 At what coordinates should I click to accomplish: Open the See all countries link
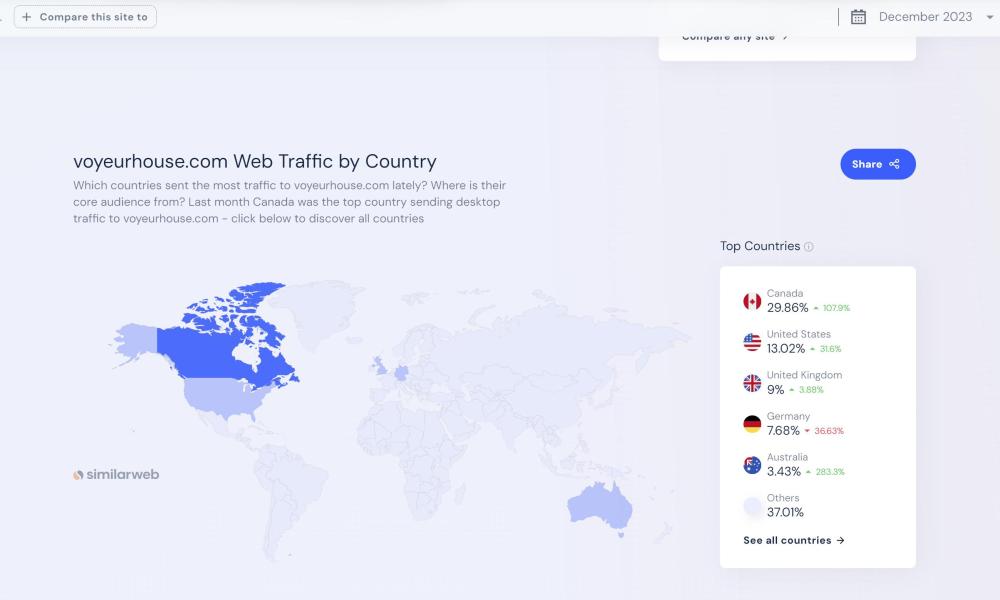pos(794,540)
